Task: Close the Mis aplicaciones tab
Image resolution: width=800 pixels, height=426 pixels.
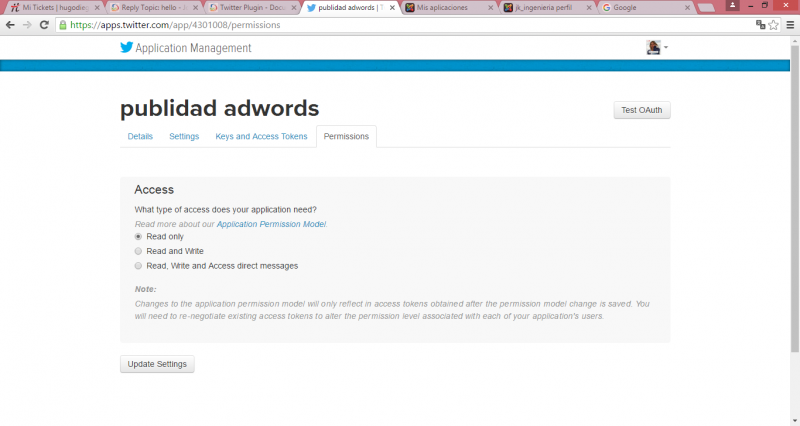Action: tap(490, 8)
